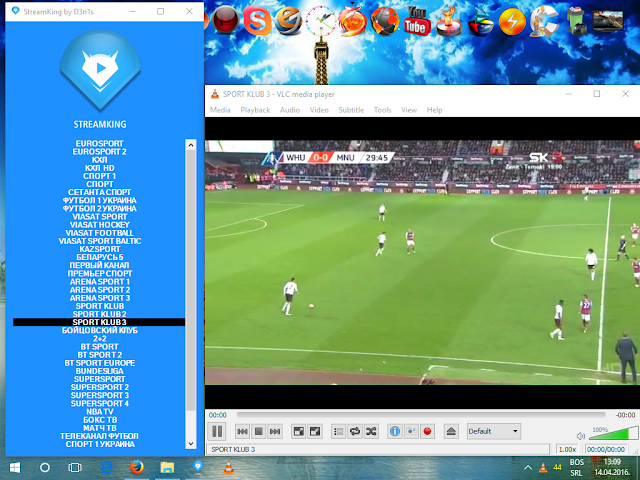640x480 pixels.
Task: Open the Playback menu in VLC
Action: [x=255, y=110]
